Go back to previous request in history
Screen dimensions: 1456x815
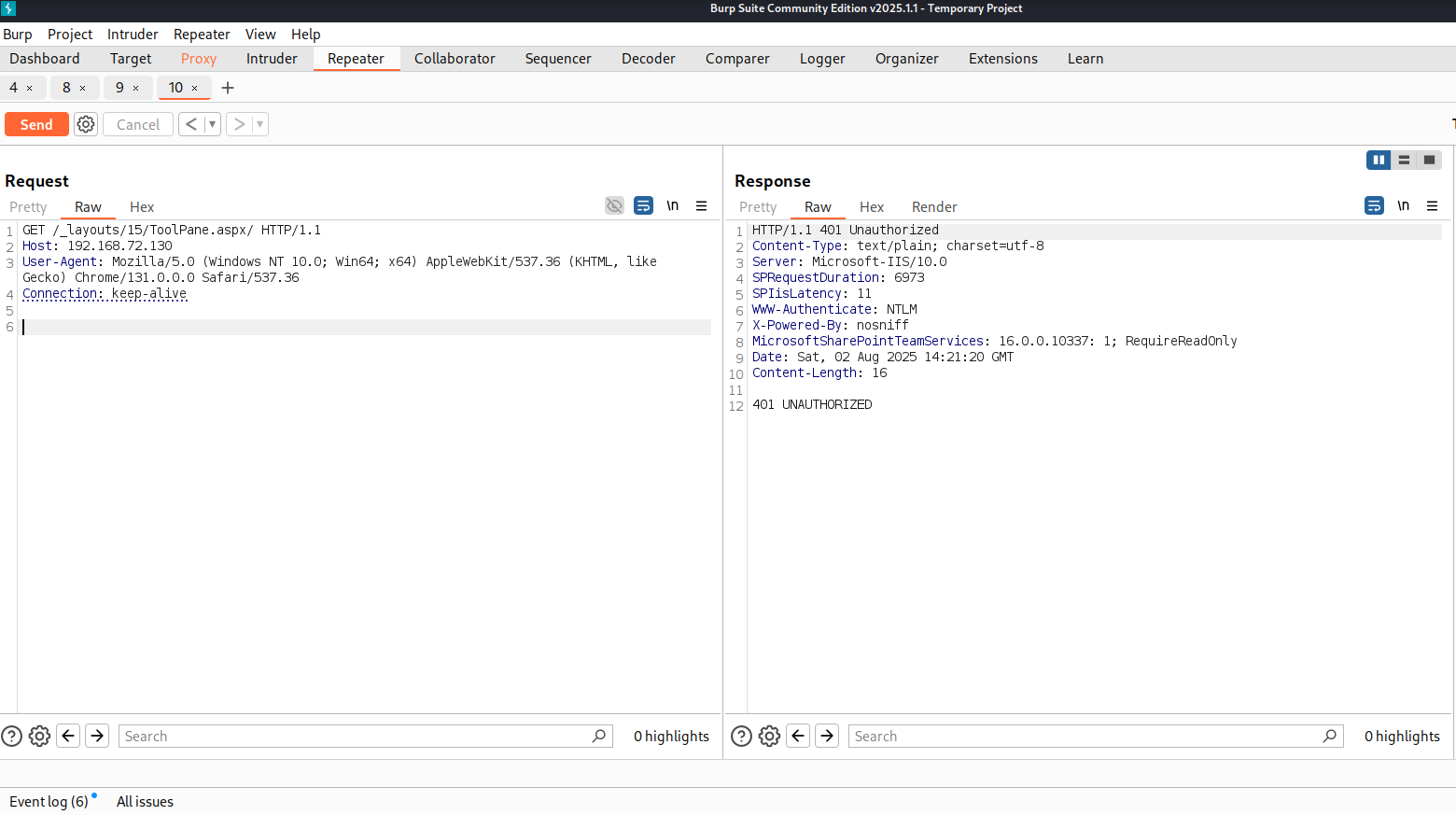coord(191,124)
